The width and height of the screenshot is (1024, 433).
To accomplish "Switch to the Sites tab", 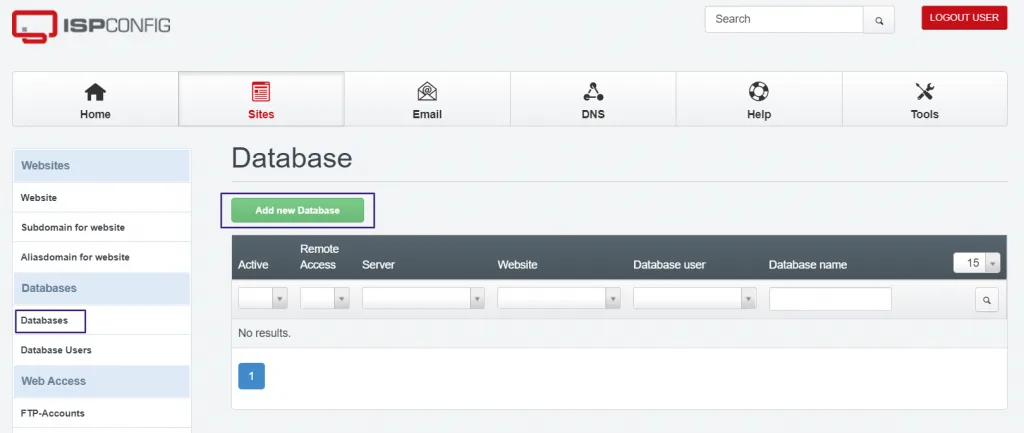I will [x=261, y=99].
